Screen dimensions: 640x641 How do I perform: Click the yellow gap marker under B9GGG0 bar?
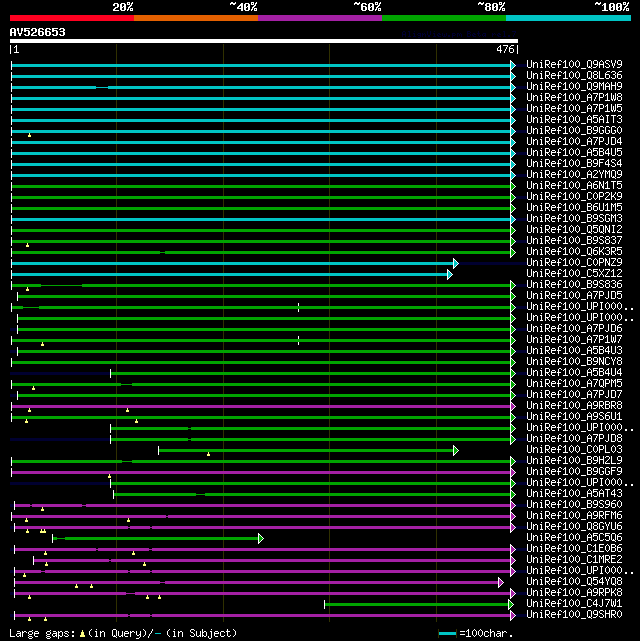click(29, 135)
